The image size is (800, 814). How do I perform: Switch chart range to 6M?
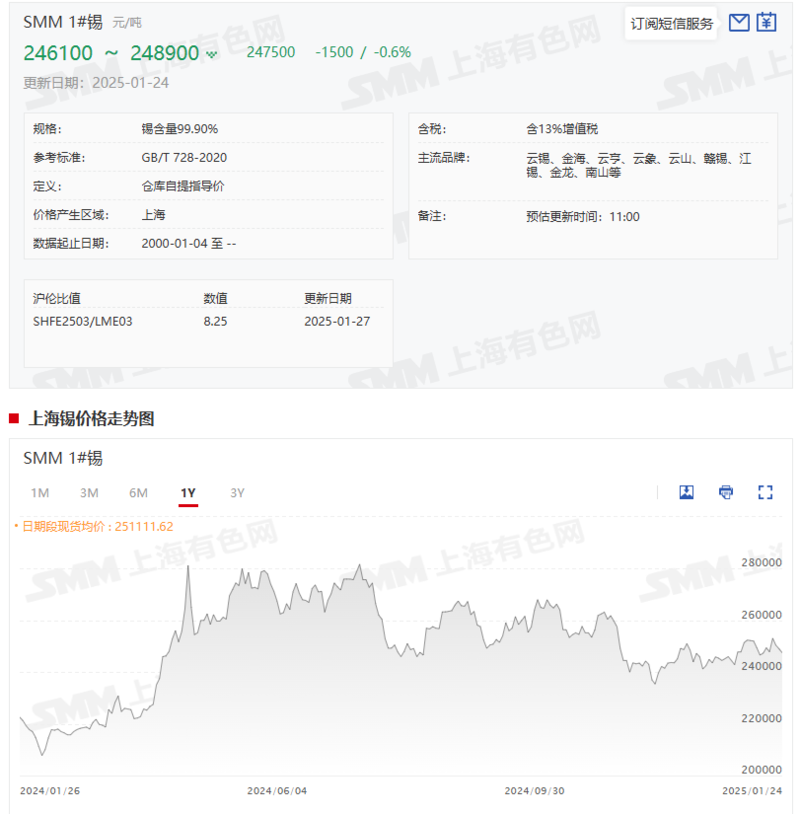(139, 493)
